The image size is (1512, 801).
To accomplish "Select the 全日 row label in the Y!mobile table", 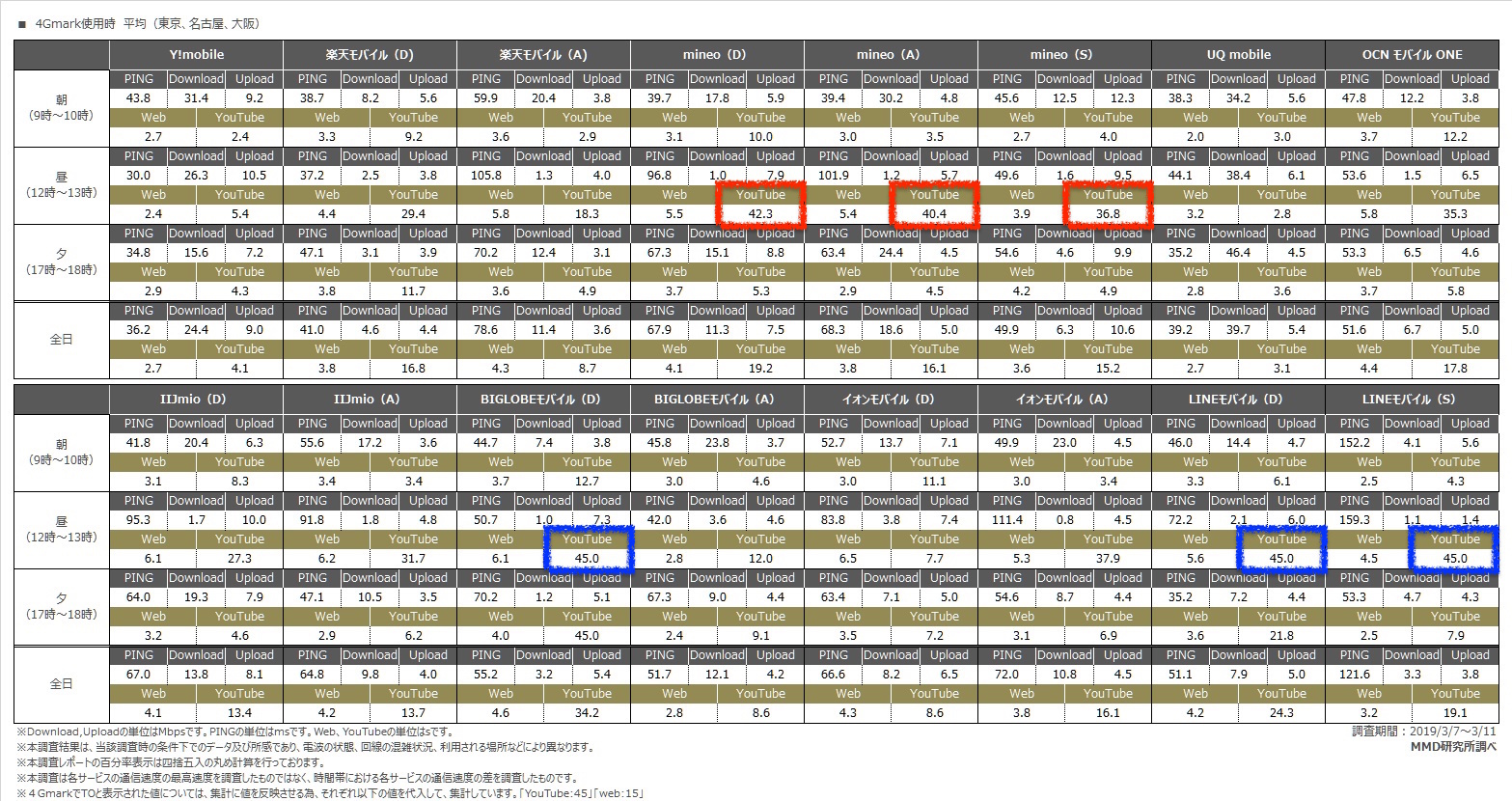I will pyautogui.click(x=62, y=340).
